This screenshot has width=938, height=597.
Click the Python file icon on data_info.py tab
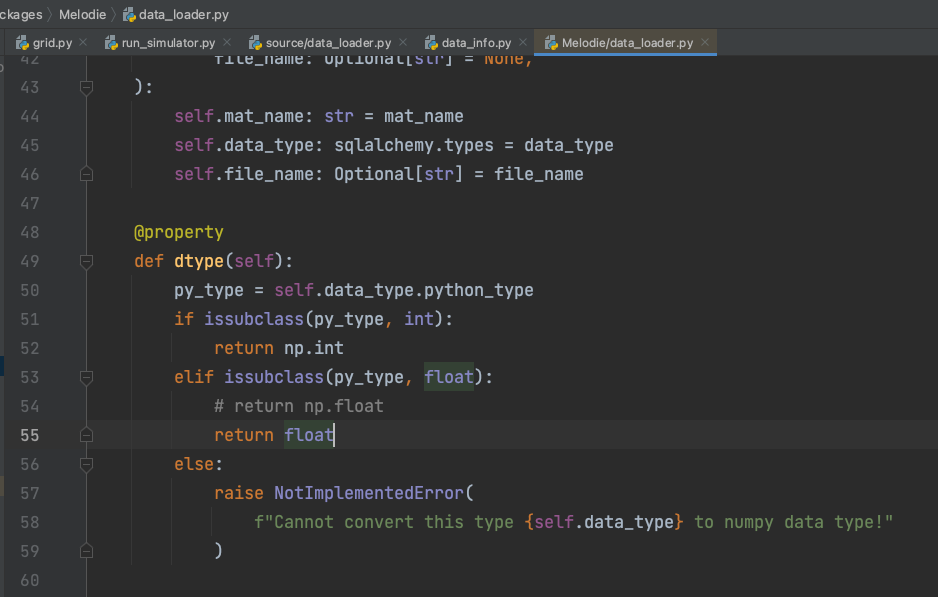[x=431, y=42]
